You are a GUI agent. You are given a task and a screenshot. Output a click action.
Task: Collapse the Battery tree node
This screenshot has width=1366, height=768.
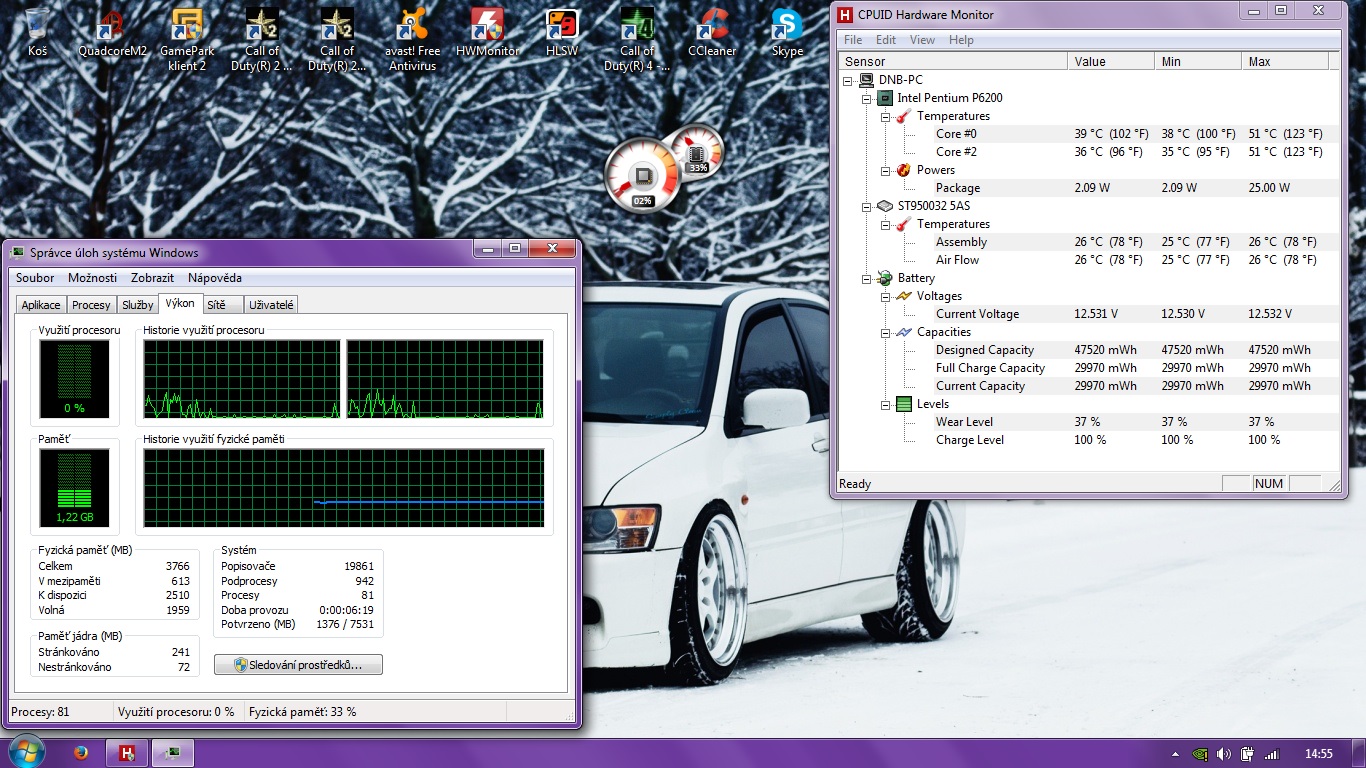(x=867, y=278)
